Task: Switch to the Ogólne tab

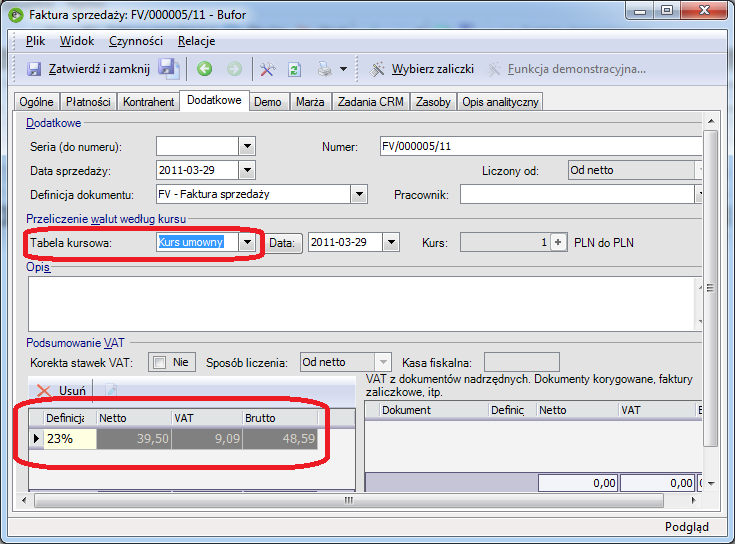Action: click(36, 102)
